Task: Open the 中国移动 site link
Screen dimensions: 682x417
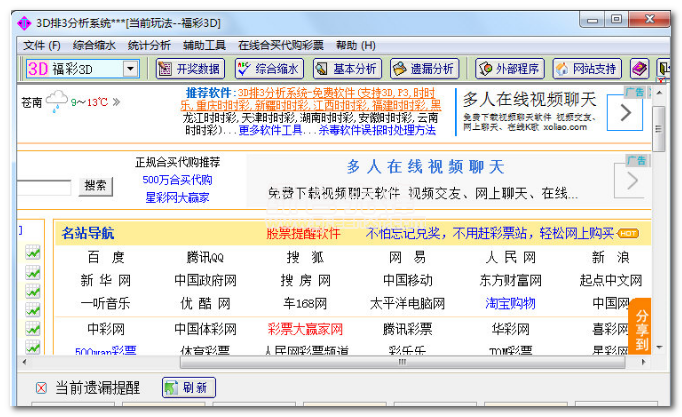Action: click(x=408, y=280)
